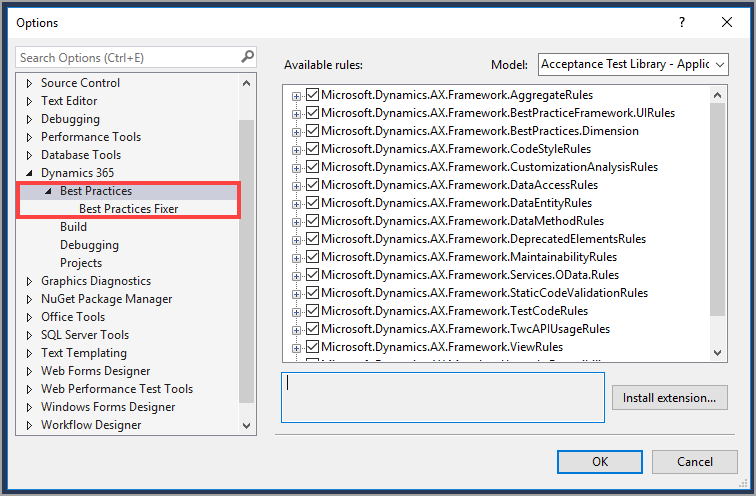Expand the AggregateRules node plus box
The height and width of the screenshot is (496, 756).
pos(296,96)
